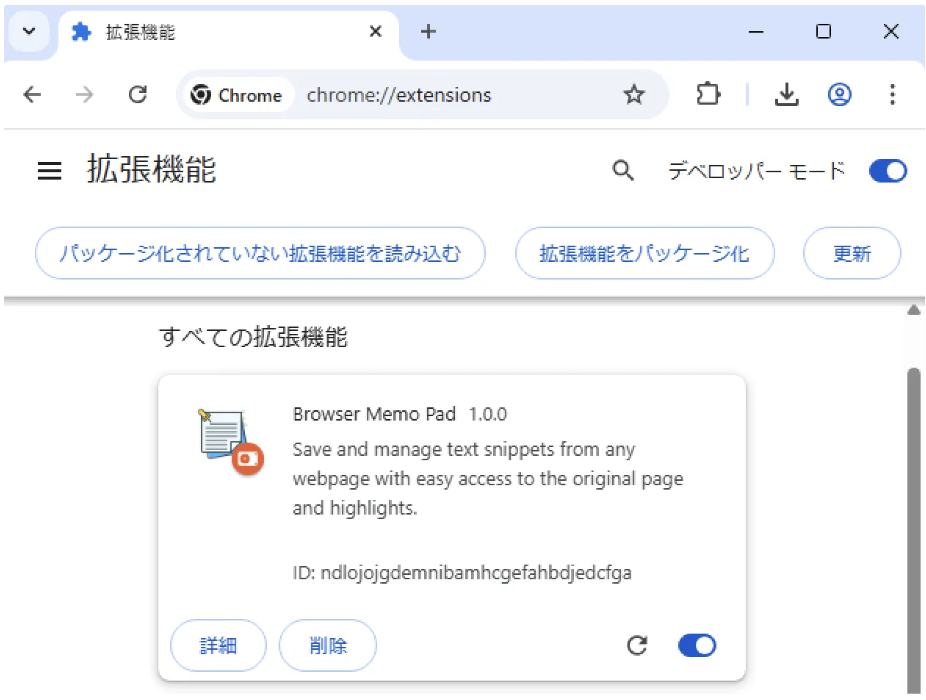Go back with the back arrow
The width and height of the screenshot is (926, 700).
coord(32,95)
